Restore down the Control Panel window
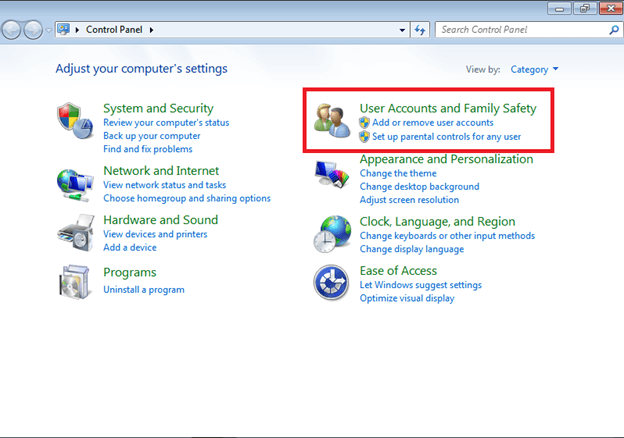Viewport: 624px width, 438px height. [x=585, y=8]
